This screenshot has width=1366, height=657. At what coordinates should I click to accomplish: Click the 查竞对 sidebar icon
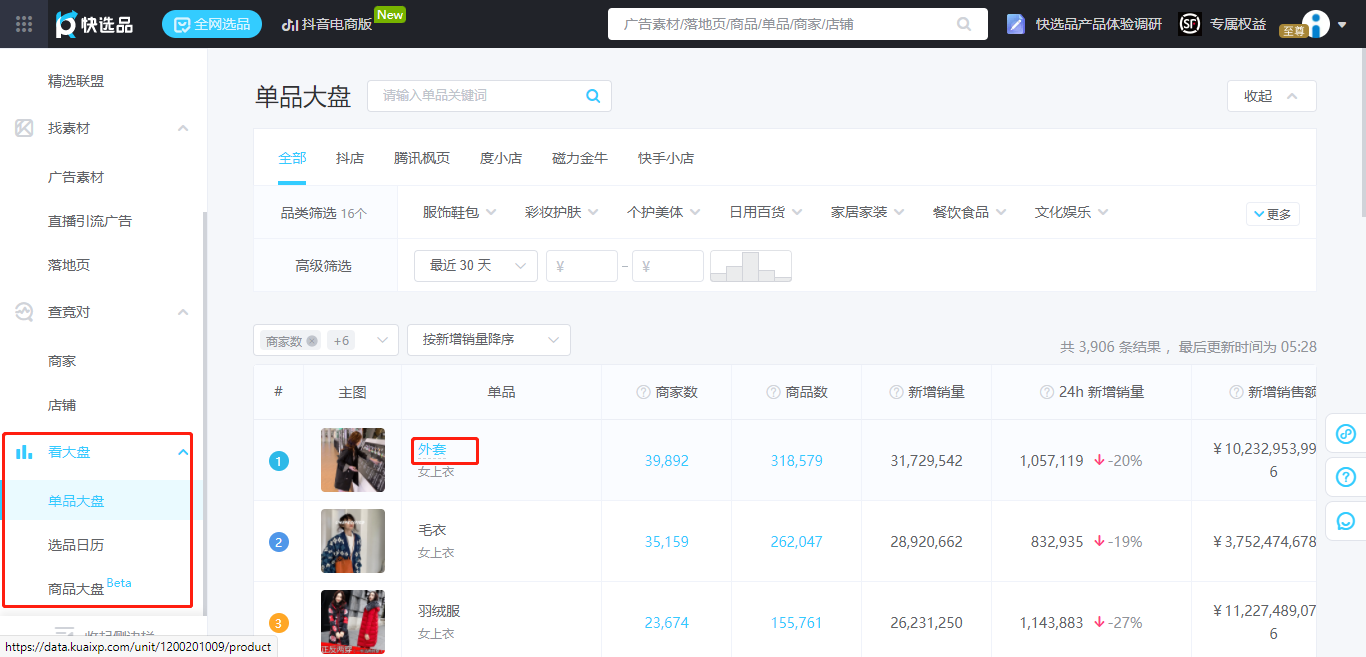(24, 312)
